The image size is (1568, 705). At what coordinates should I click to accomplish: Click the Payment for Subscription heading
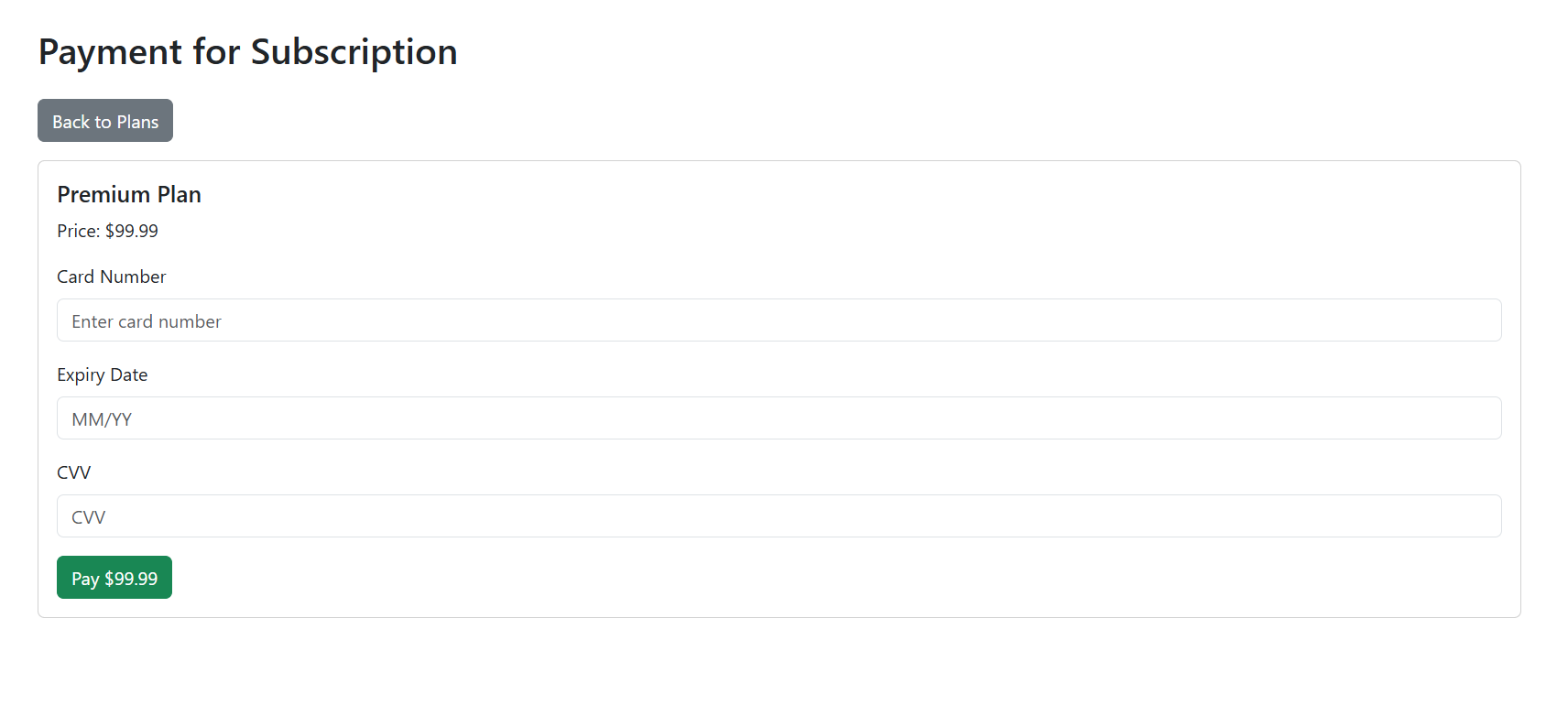coord(248,52)
